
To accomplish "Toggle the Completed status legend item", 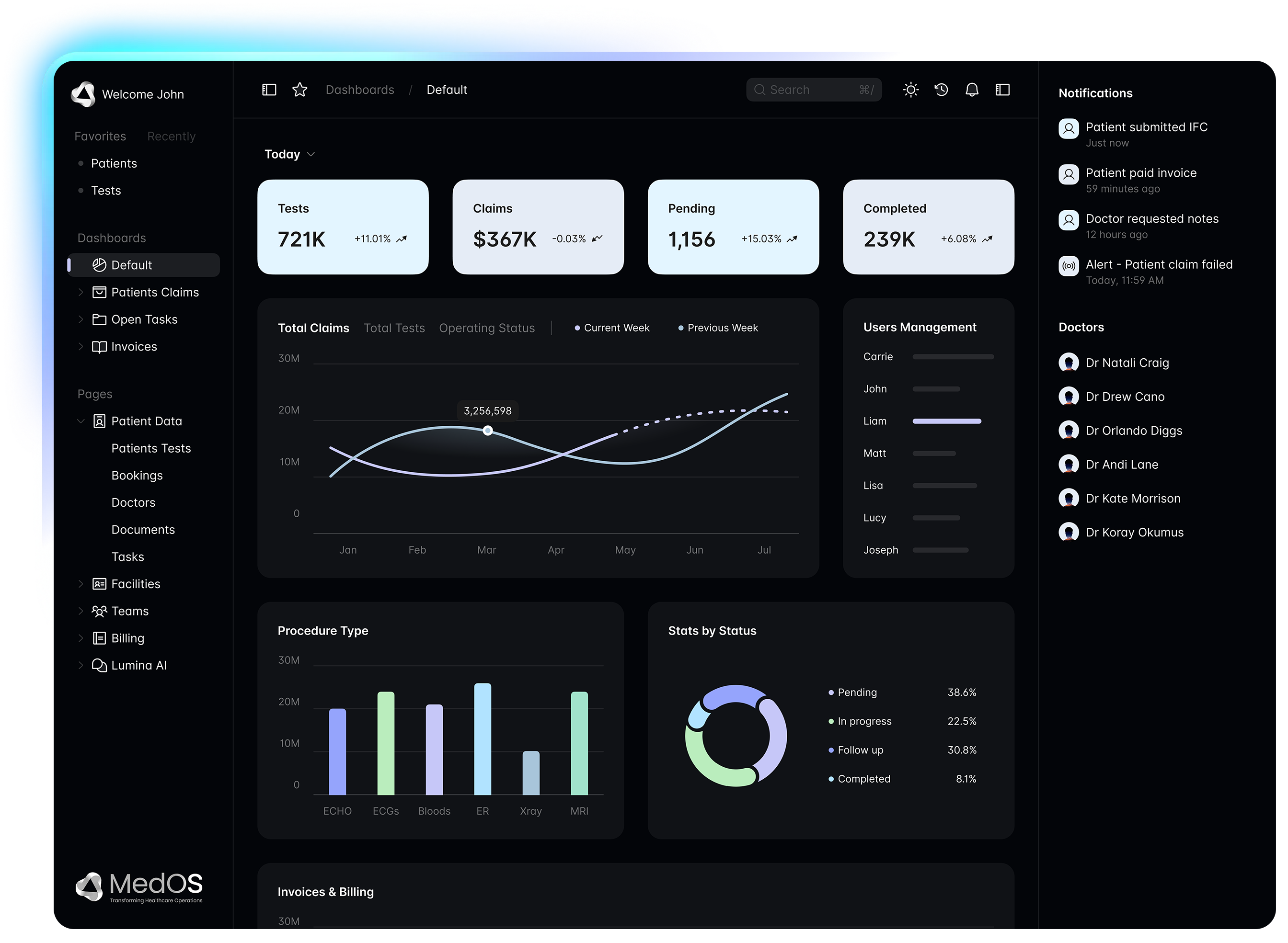I will [x=859, y=779].
